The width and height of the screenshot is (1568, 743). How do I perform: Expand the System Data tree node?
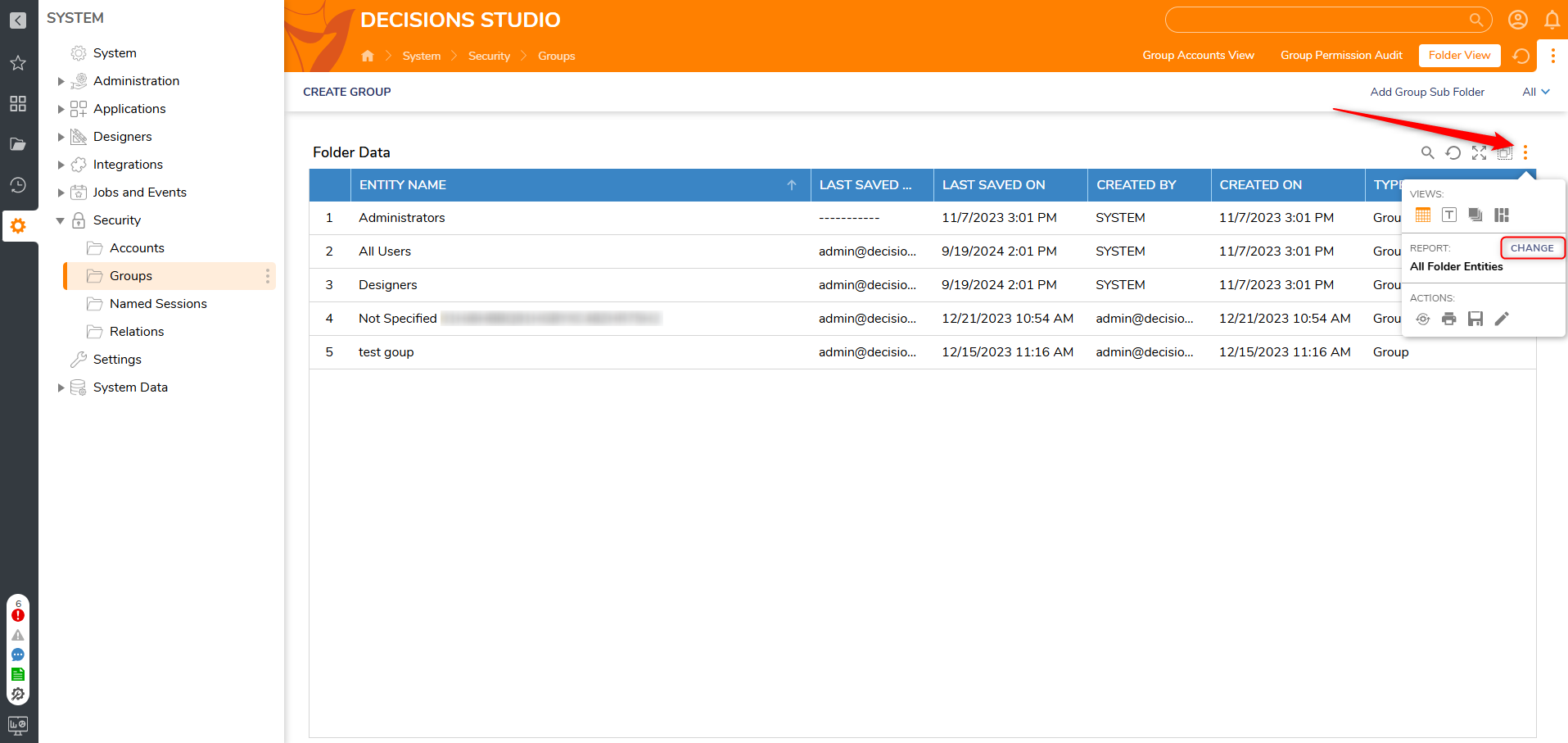[61, 387]
